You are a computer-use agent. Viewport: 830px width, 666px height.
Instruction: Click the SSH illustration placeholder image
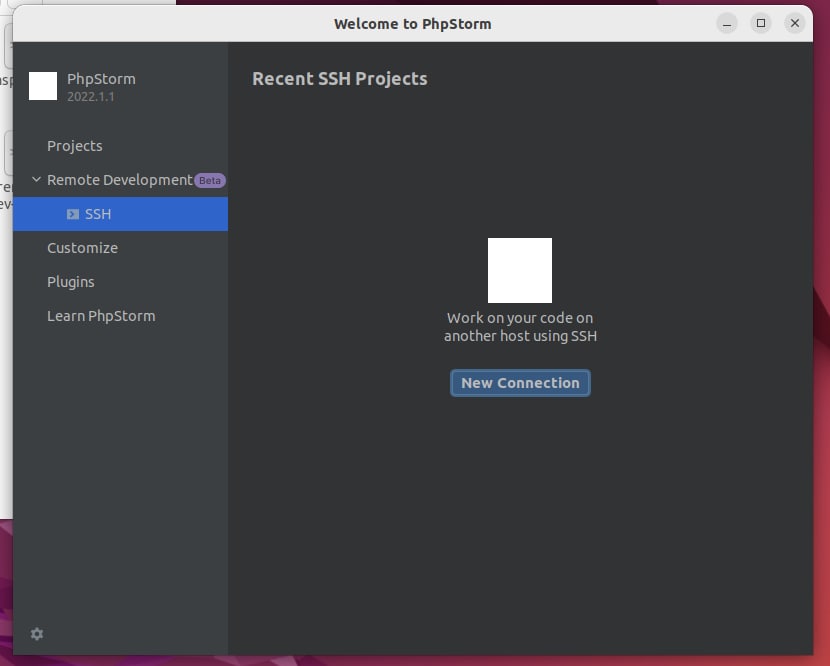coord(519,270)
